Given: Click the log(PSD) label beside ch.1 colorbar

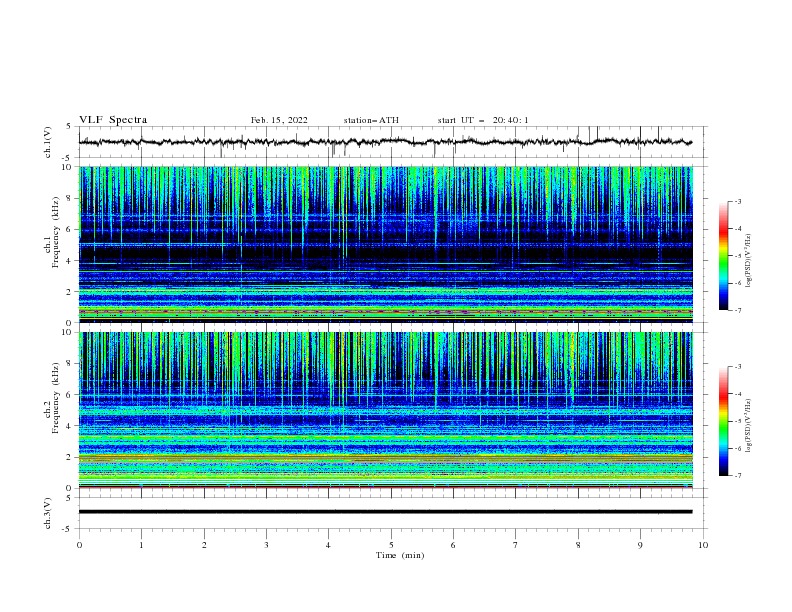Looking at the screenshot, I should coord(749,261).
